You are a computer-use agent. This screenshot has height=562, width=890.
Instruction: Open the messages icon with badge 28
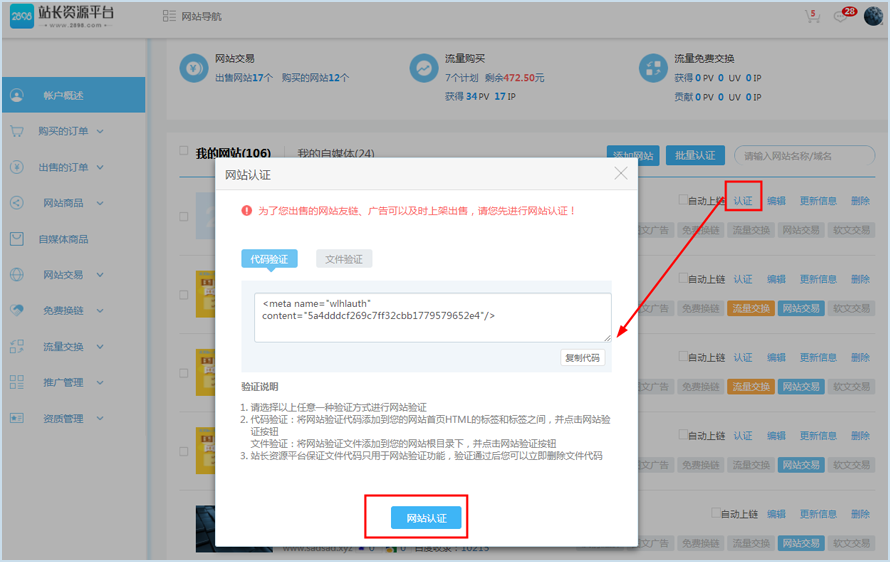click(841, 17)
